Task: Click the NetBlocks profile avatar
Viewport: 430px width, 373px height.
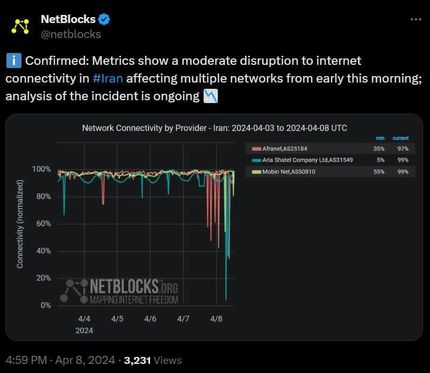Action: (20, 26)
